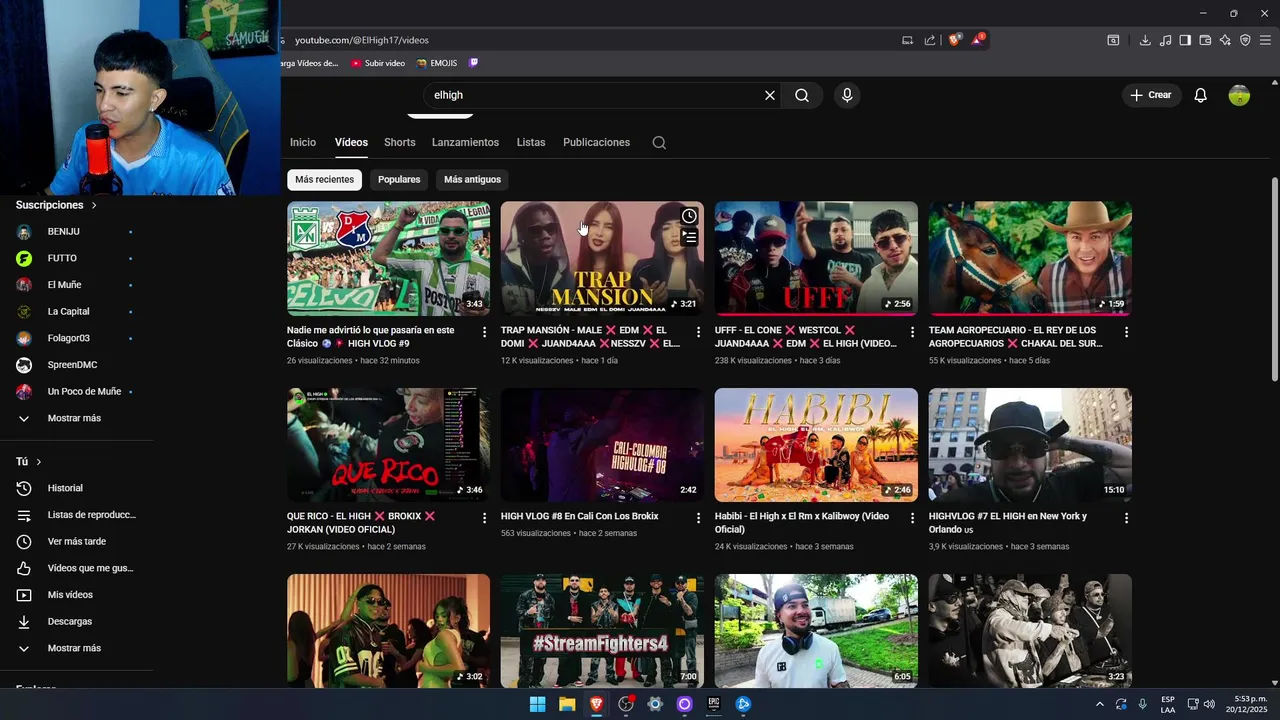The height and width of the screenshot is (720, 1280).
Task: Open the music note media control icon
Action: click(1165, 40)
